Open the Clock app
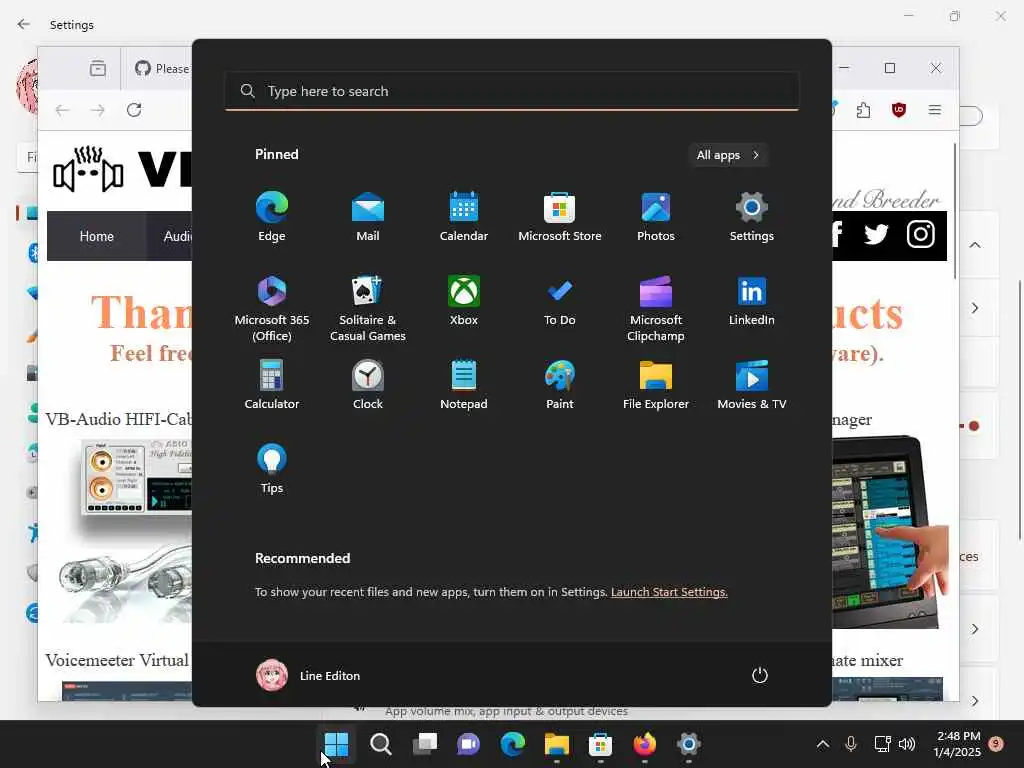 coord(368,385)
